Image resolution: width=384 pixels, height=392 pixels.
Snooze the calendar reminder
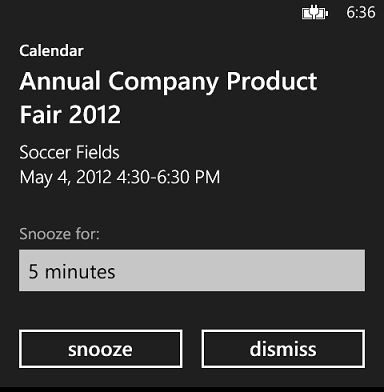(x=101, y=349)
